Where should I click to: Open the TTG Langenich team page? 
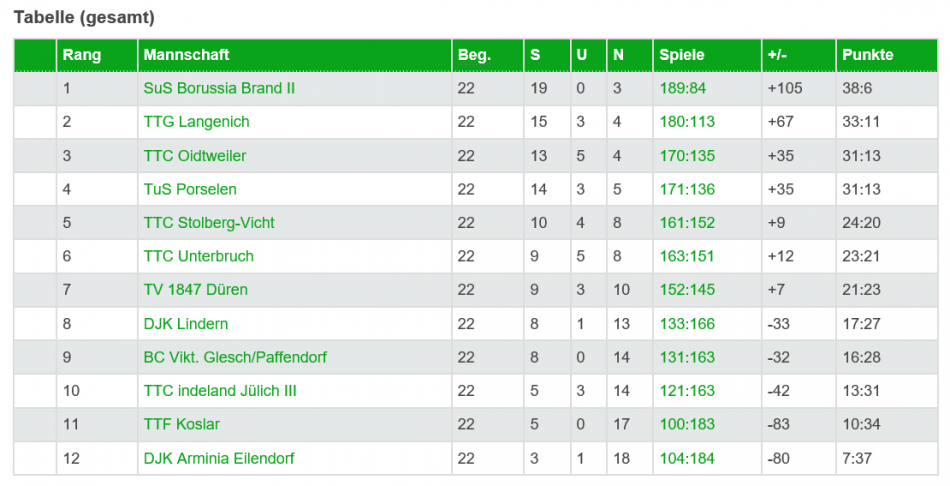pyautogui.click(x=196, y=122)
